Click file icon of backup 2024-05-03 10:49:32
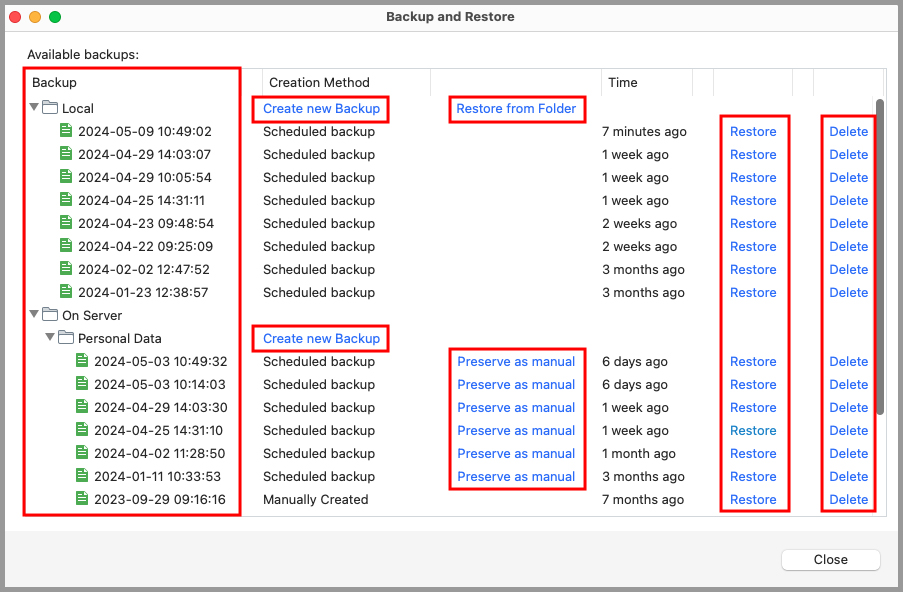This screenshot has width=903, height=592. pos(82,361)
